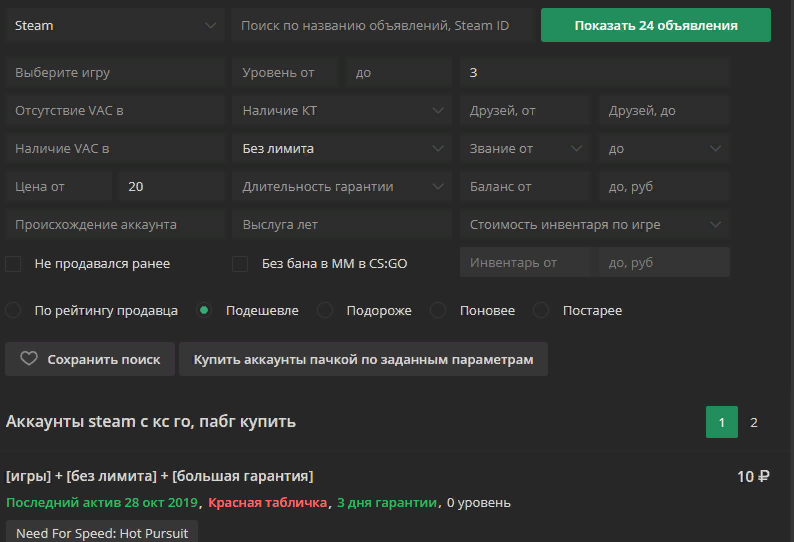Click the 0 уровень label
The height and width of the screenshot is (542, 794).
point(479,502)
